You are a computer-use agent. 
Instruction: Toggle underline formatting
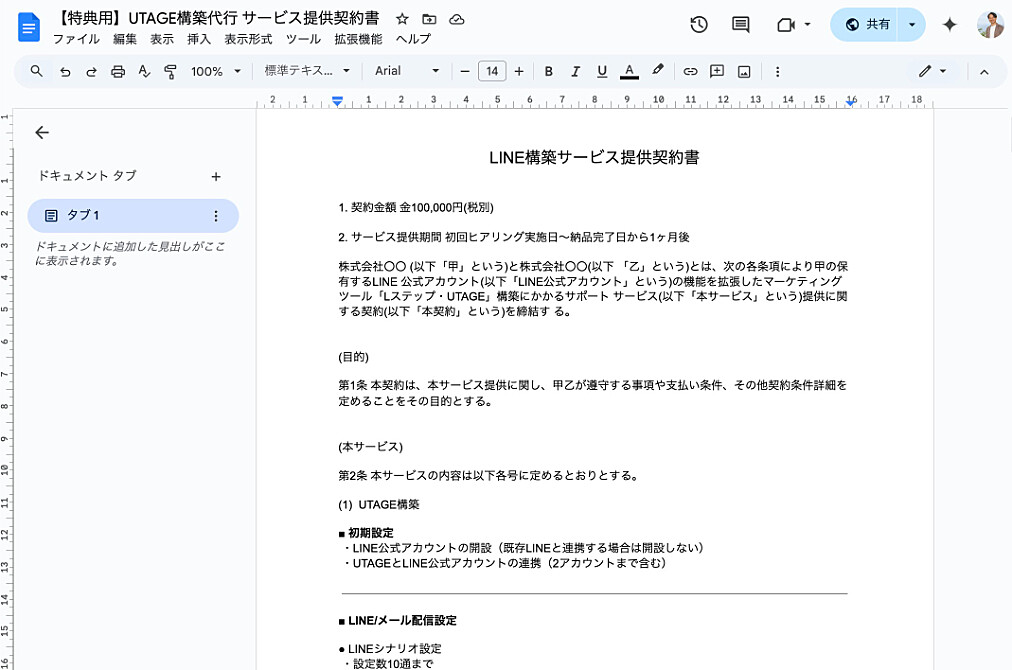pyautogui.click(x=602, y=72)
